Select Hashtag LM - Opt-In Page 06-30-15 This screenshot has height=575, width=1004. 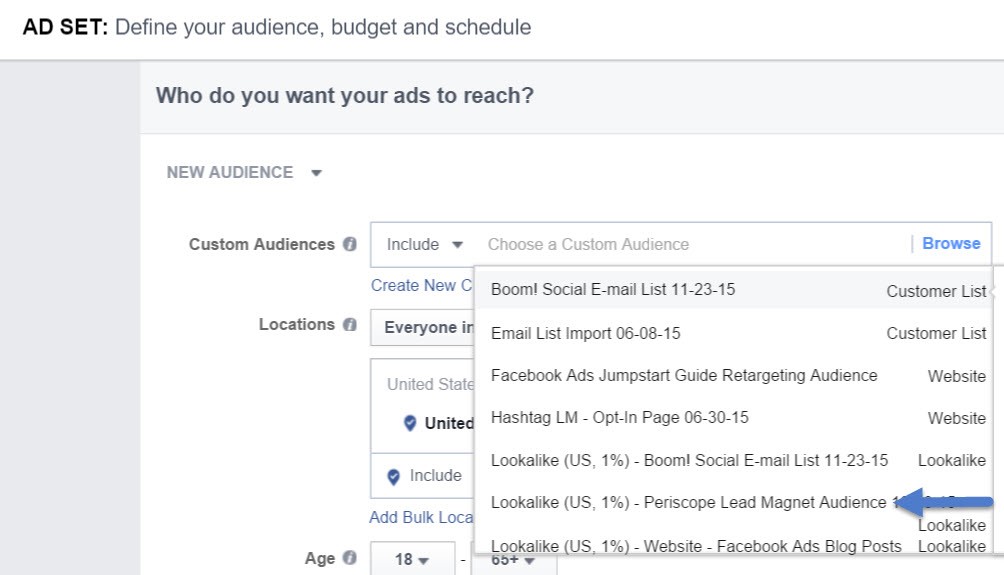(x=734, y=417)
